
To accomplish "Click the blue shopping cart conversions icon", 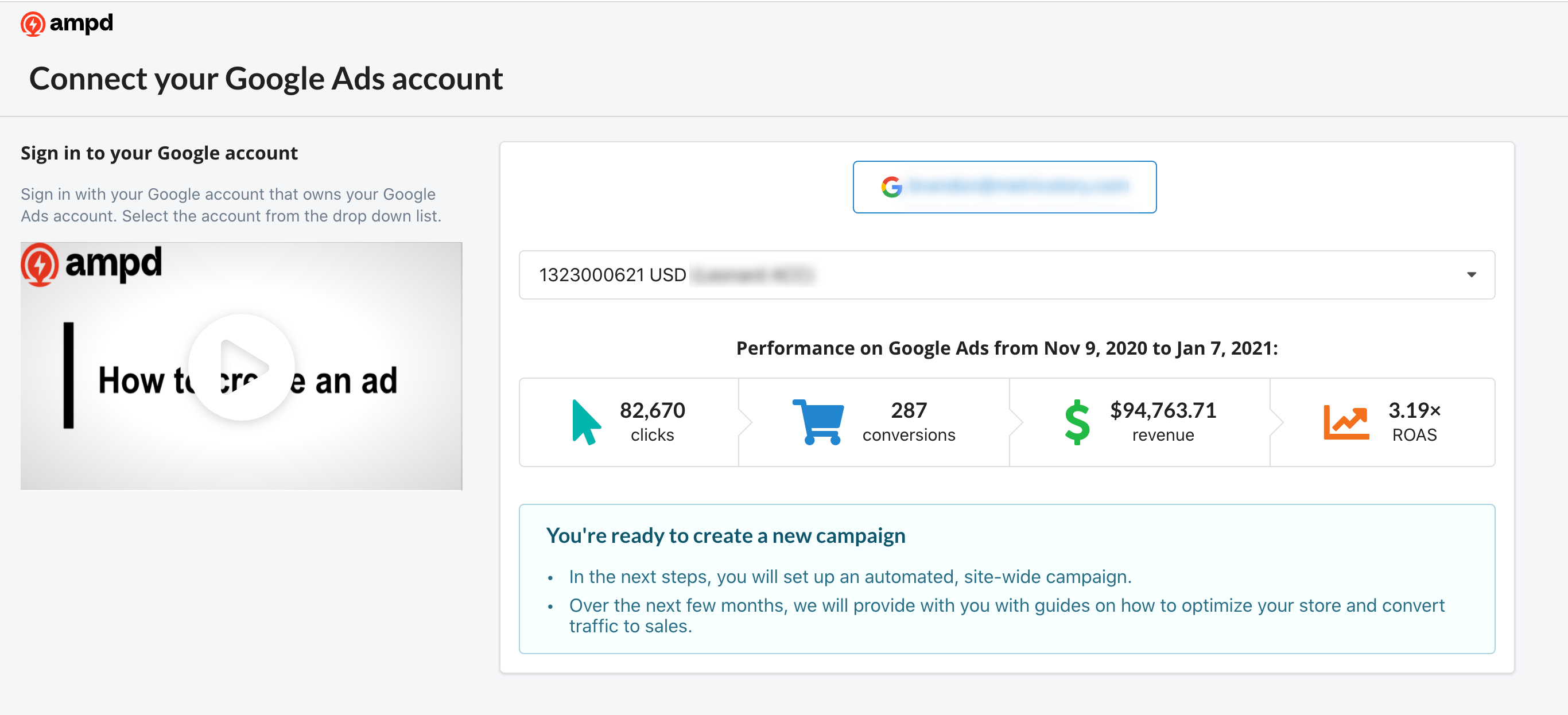I will [x=818, y=422].
